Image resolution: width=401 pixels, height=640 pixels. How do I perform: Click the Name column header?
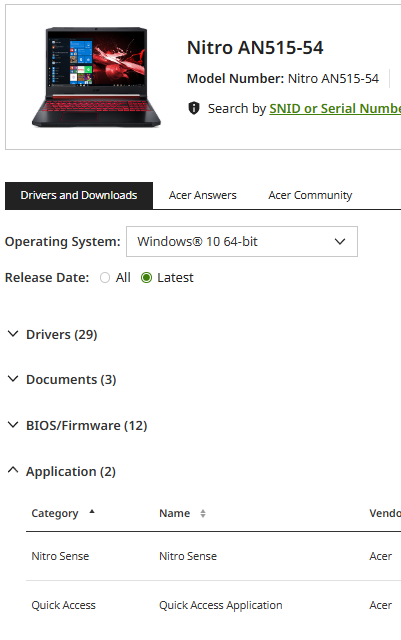click(174, 513)
